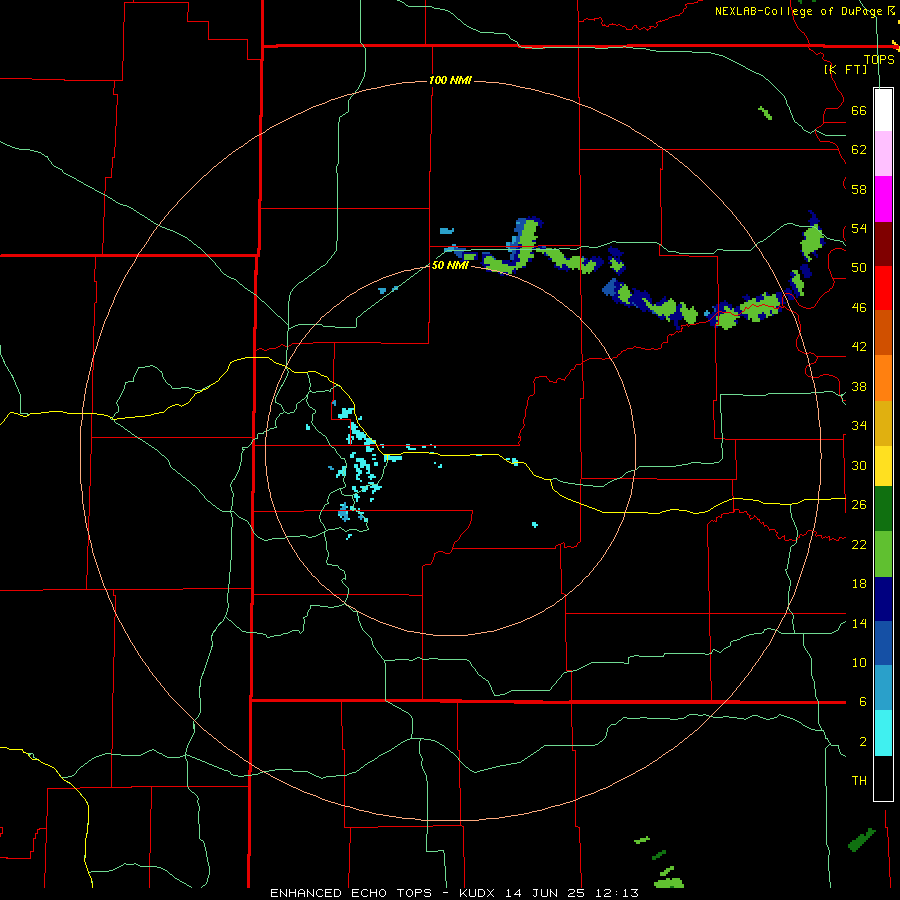The image size is (900, 900).
Task: Click the '30' legend value
Action: pyautogui.click(x=859, y=465)
